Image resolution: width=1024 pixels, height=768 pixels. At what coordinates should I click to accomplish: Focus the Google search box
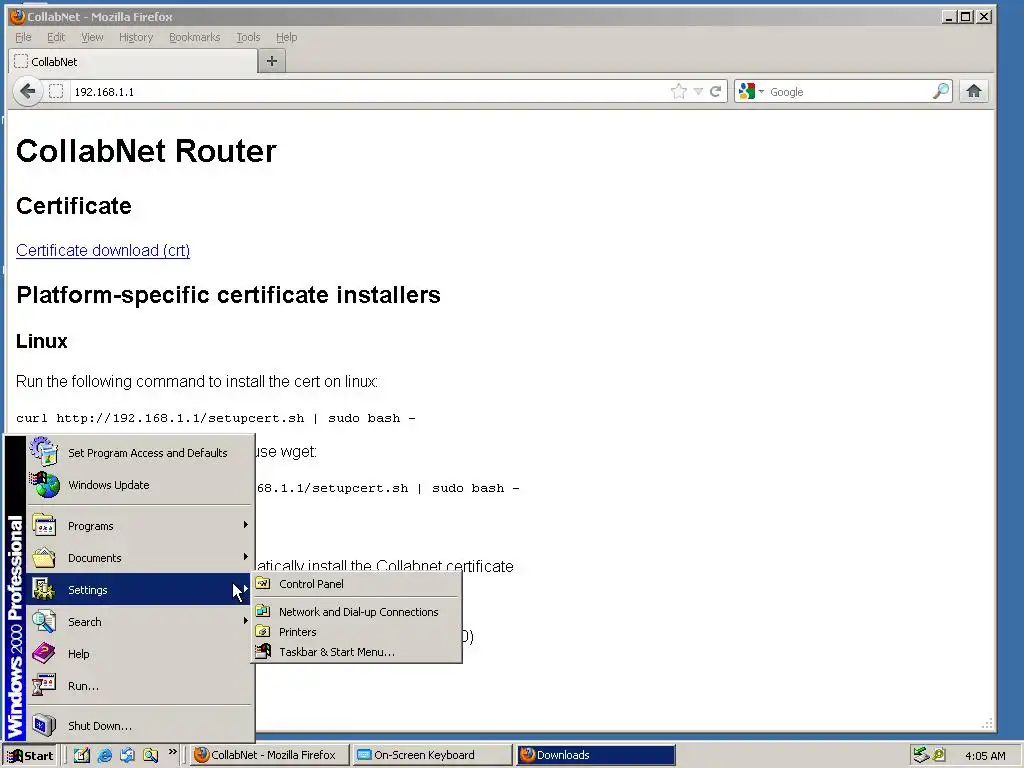pos(849,91)
